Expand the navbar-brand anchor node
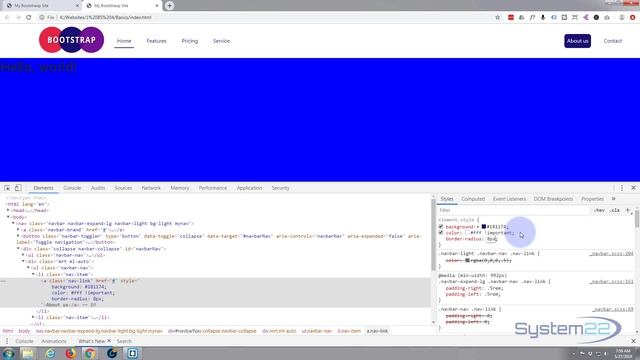 pos(18,229)
